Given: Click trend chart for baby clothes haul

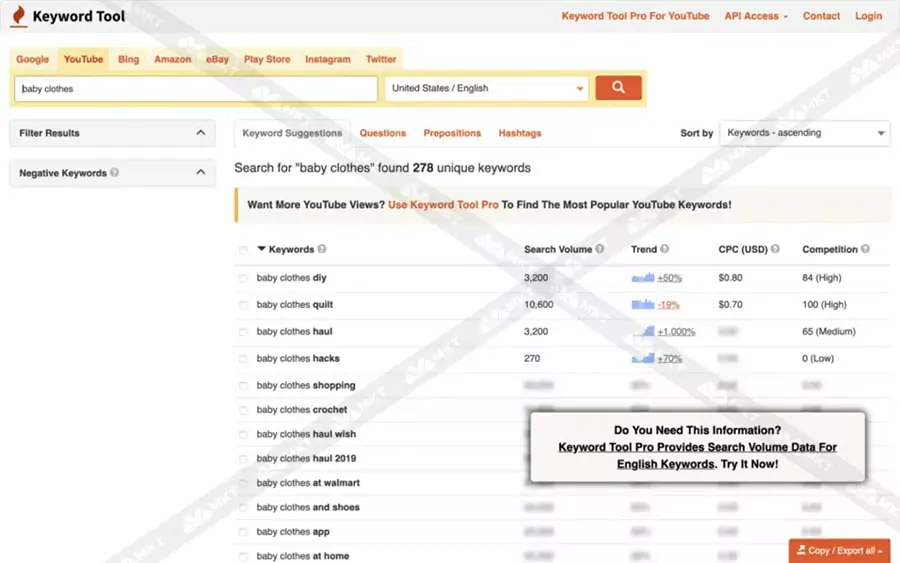Looking at the screenshot, I should point(643,331).
